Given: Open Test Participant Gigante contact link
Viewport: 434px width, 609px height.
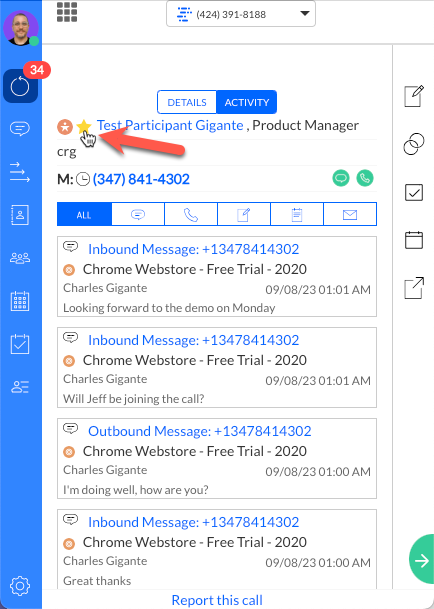Looking at the screenshot, I should click(170, 125).
